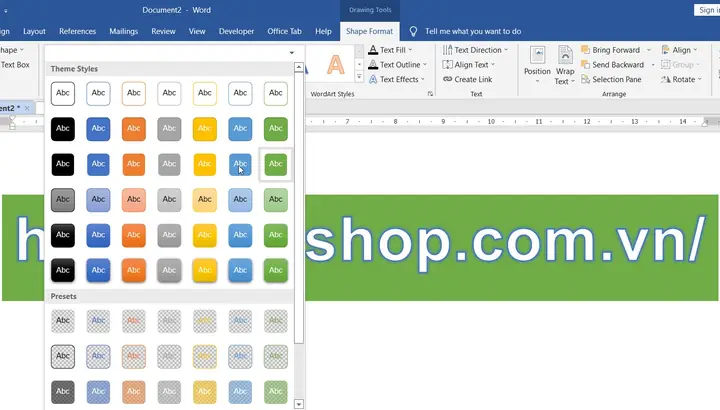Open the Position layout options
Screen dimensions: 720x410
[x=537, y=64]
